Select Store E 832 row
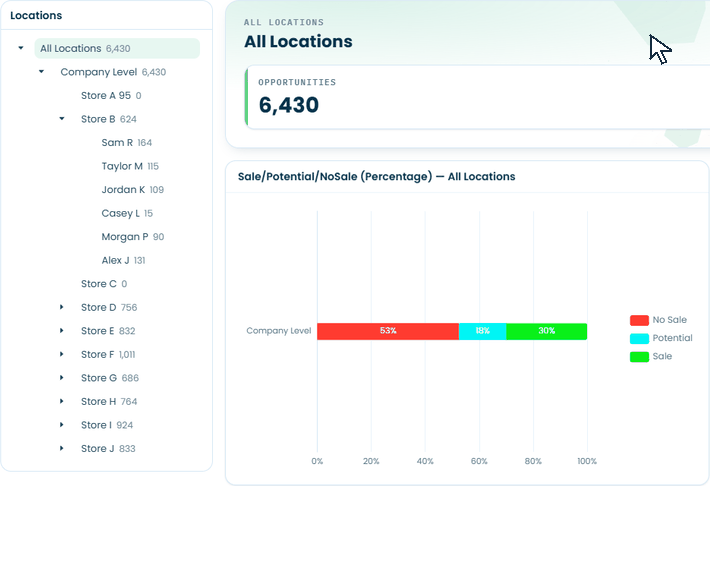 [x=108, y=331]
